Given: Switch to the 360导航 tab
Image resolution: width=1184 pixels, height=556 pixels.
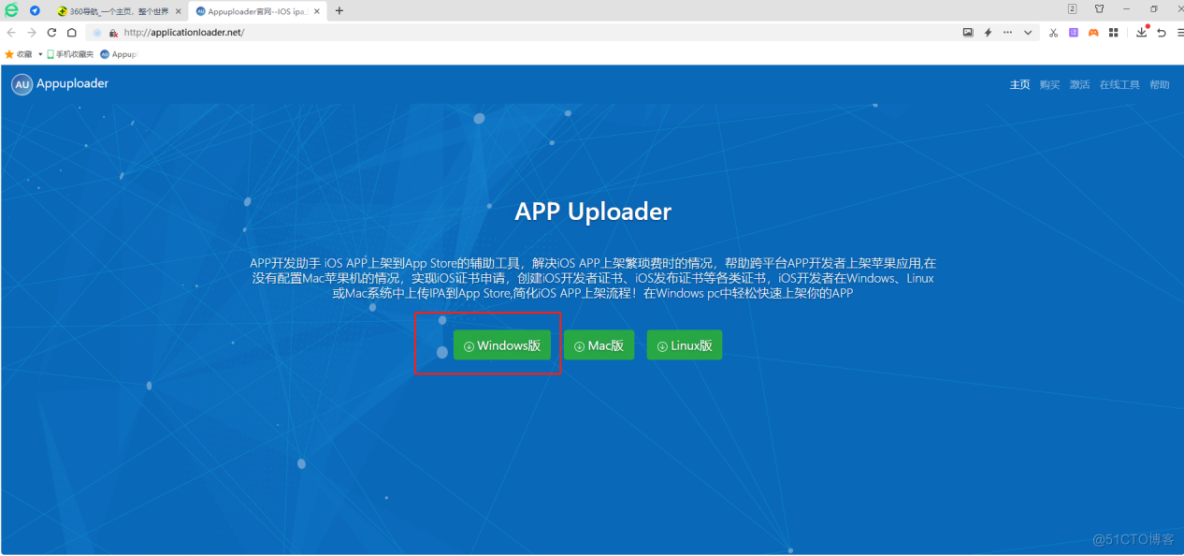Looking at the screenshot, I should (x=120, y=11).
